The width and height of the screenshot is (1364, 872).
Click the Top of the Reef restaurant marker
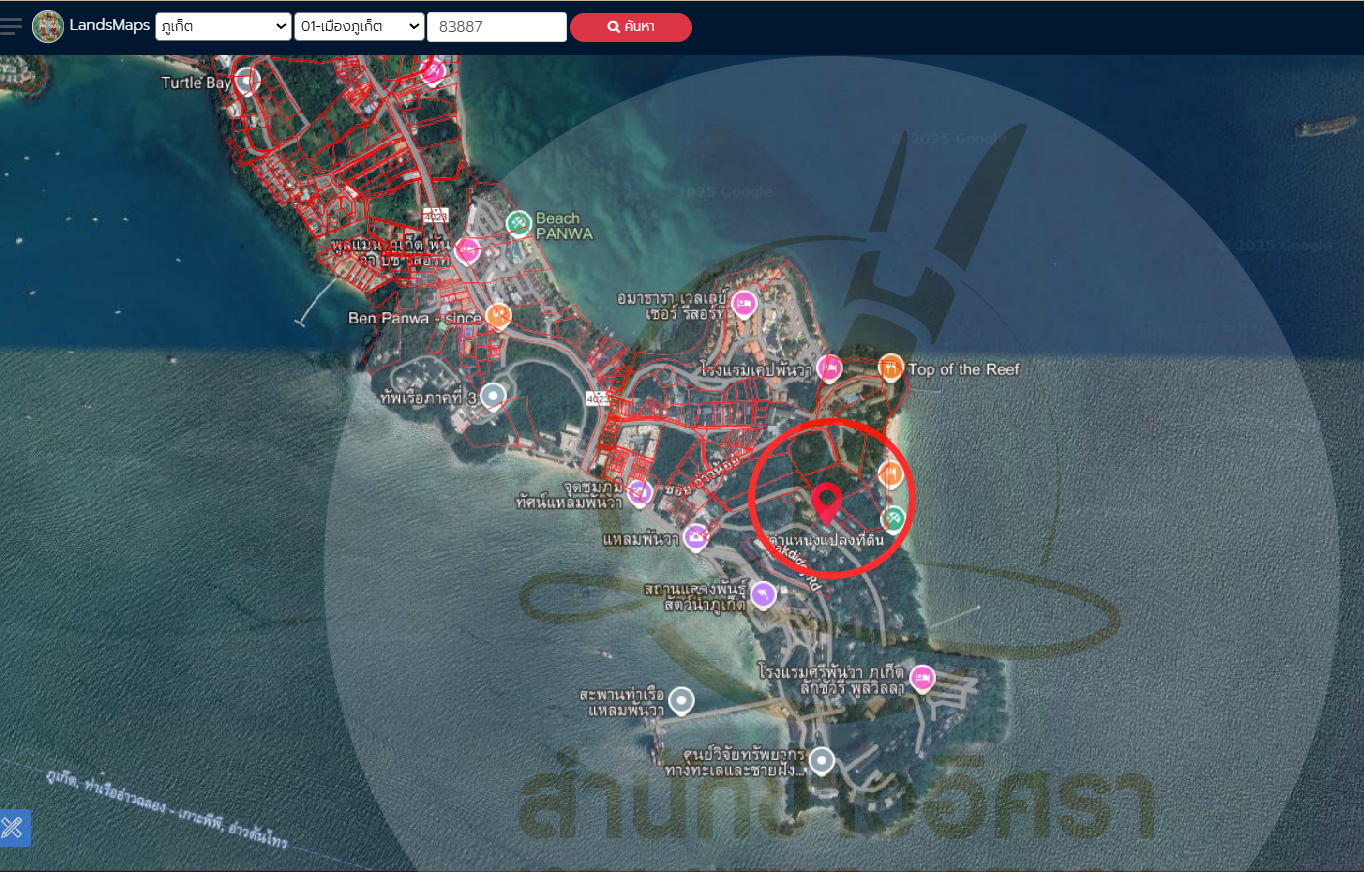(890, 368)
